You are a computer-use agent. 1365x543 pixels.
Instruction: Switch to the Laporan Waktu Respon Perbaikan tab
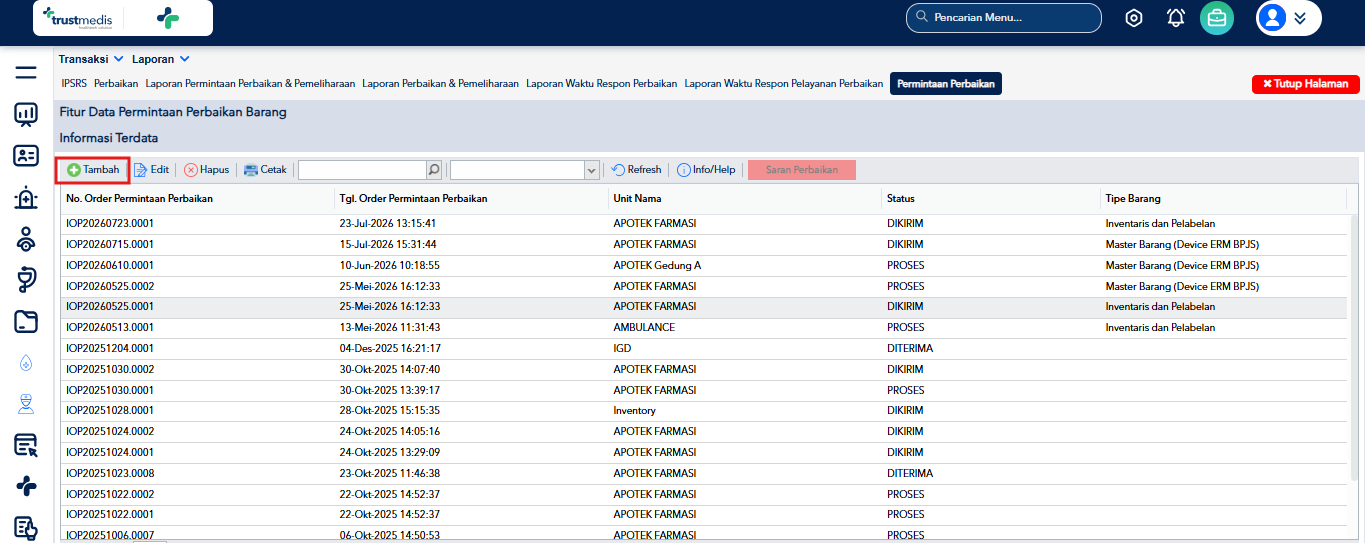601,84
